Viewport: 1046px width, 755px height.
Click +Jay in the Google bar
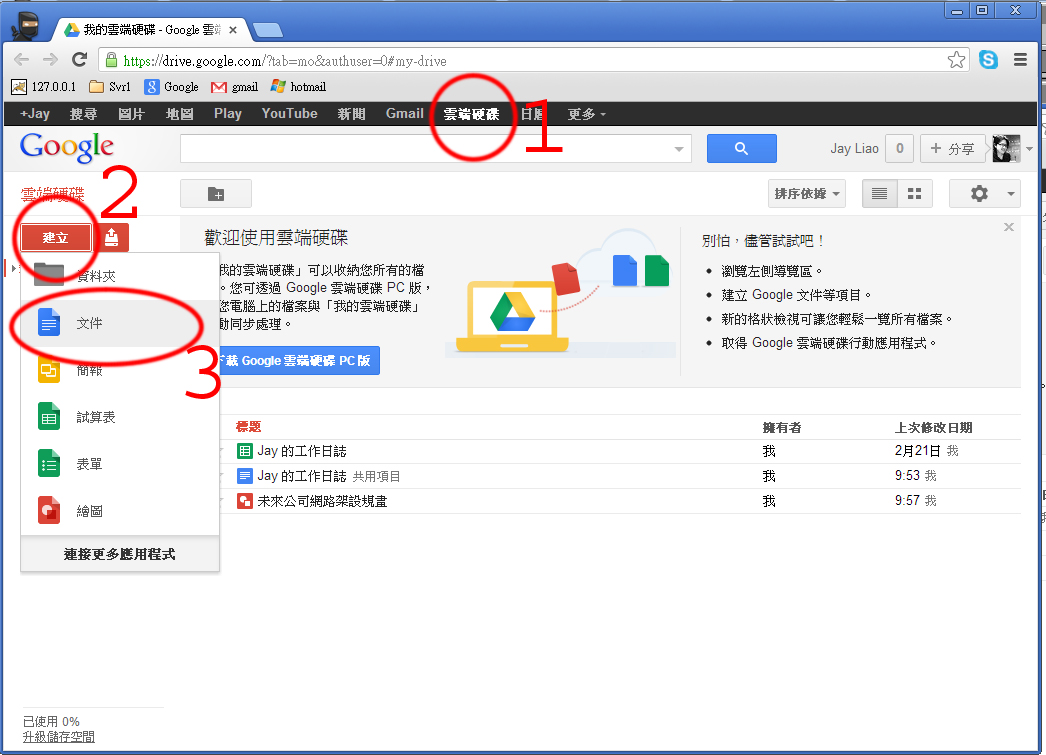35,114
